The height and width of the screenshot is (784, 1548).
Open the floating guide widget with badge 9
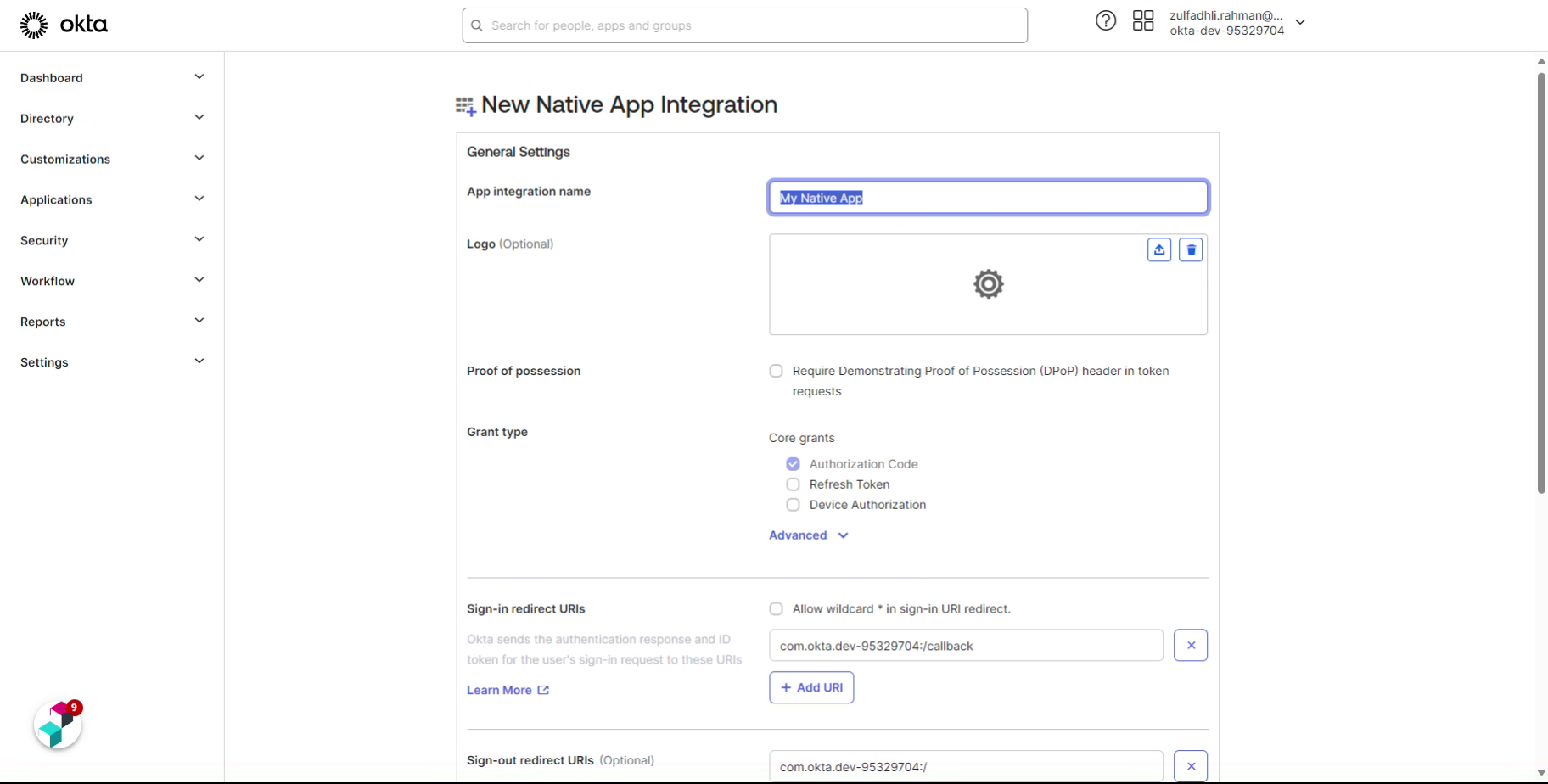[x=58, y=725]
